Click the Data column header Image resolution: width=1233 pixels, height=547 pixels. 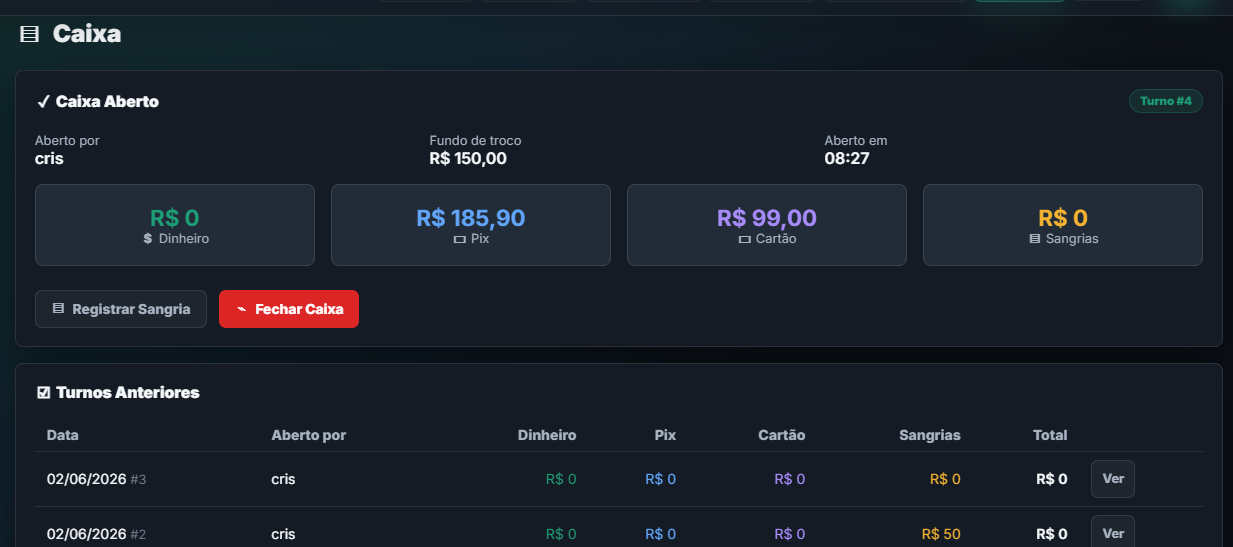click(x=63, y=435)
